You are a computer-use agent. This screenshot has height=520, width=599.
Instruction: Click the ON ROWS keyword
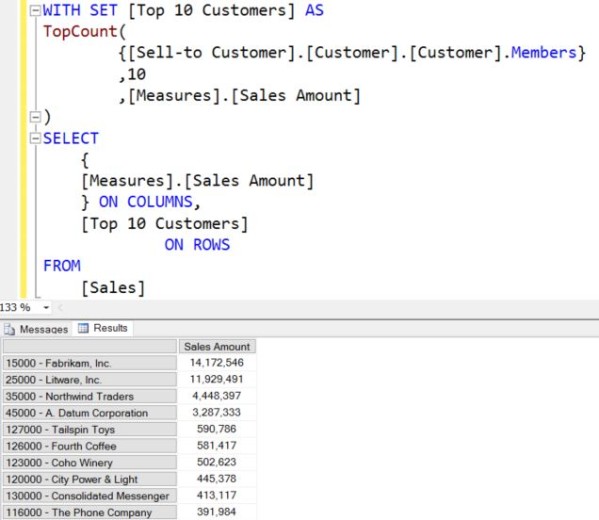point(197,245)
